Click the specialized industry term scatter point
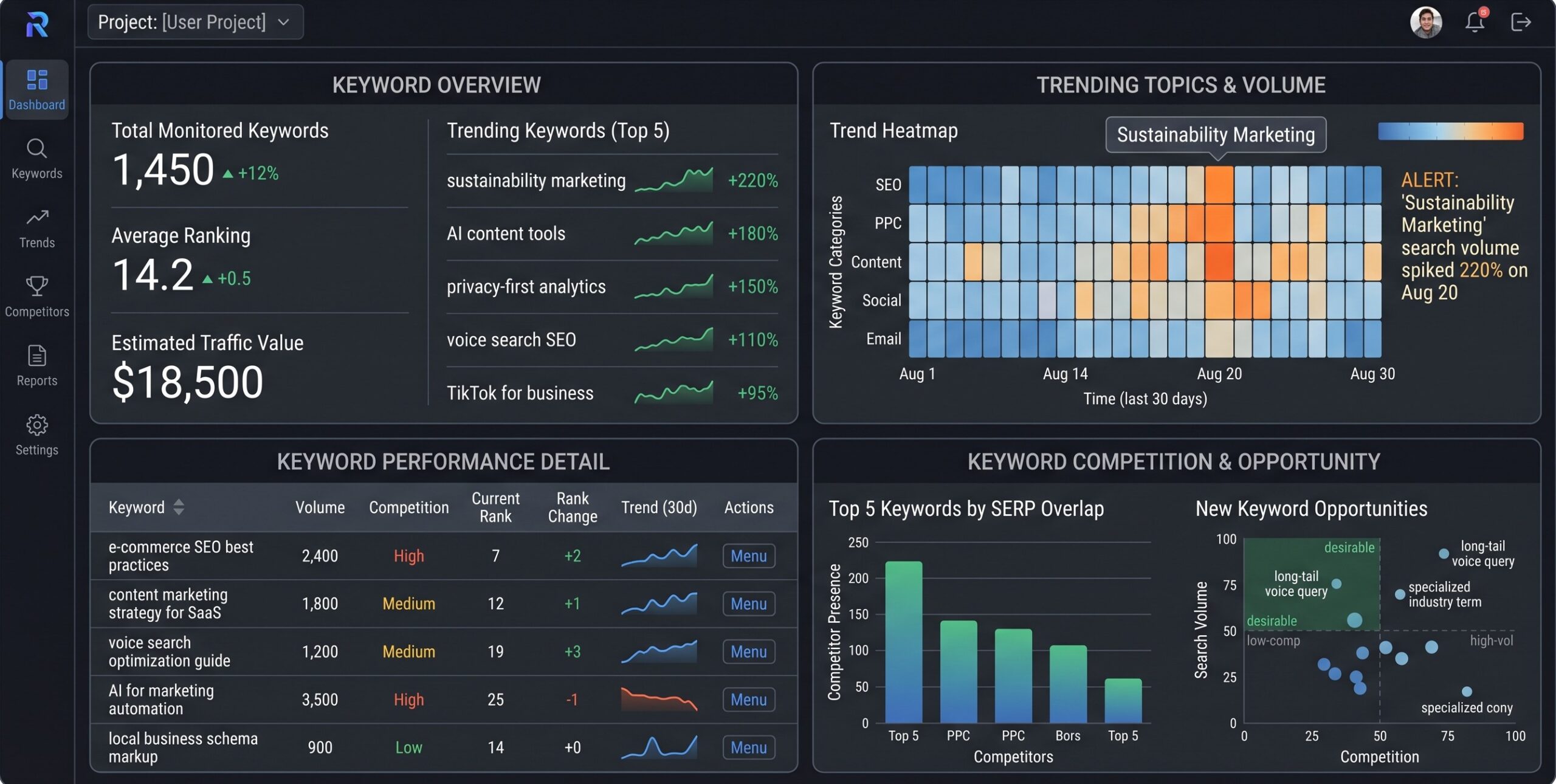This screenshot has width=1556, height=784. point(1400,594)
